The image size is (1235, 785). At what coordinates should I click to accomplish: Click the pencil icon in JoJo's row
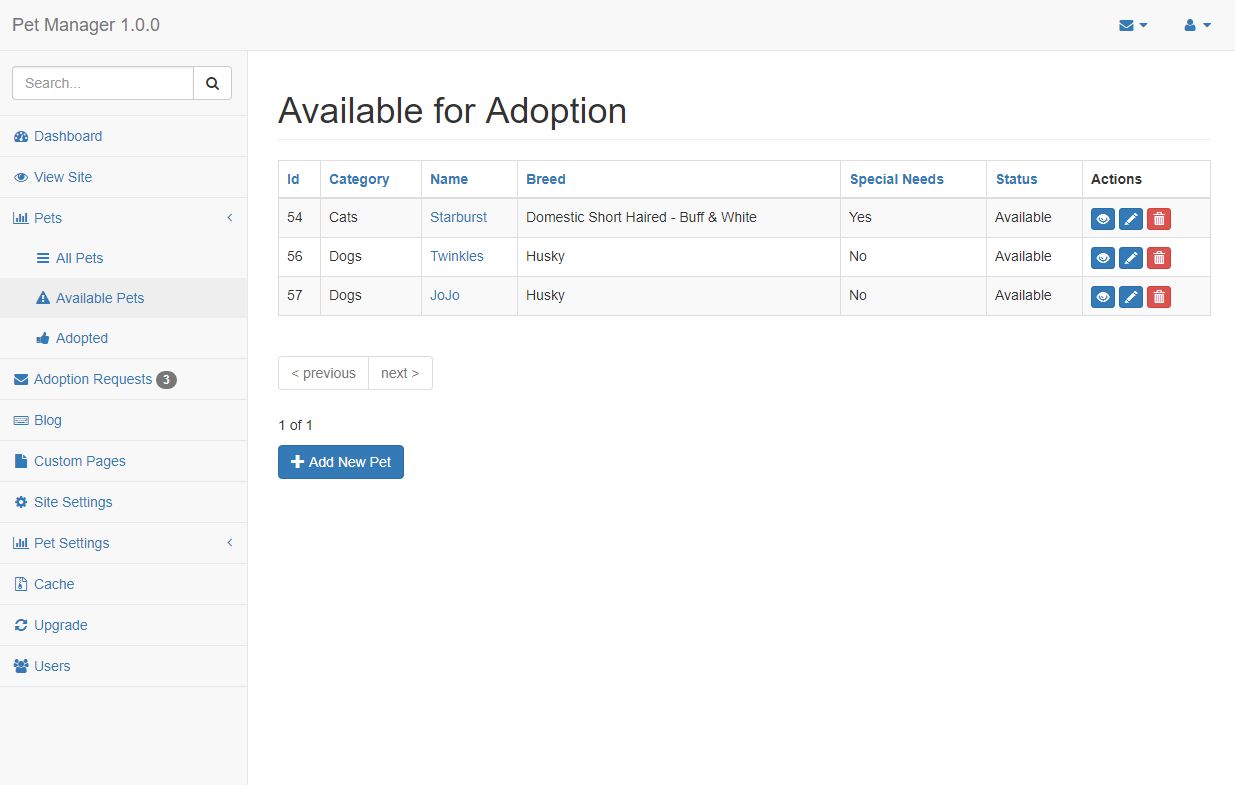click(x=1131, y=297)
